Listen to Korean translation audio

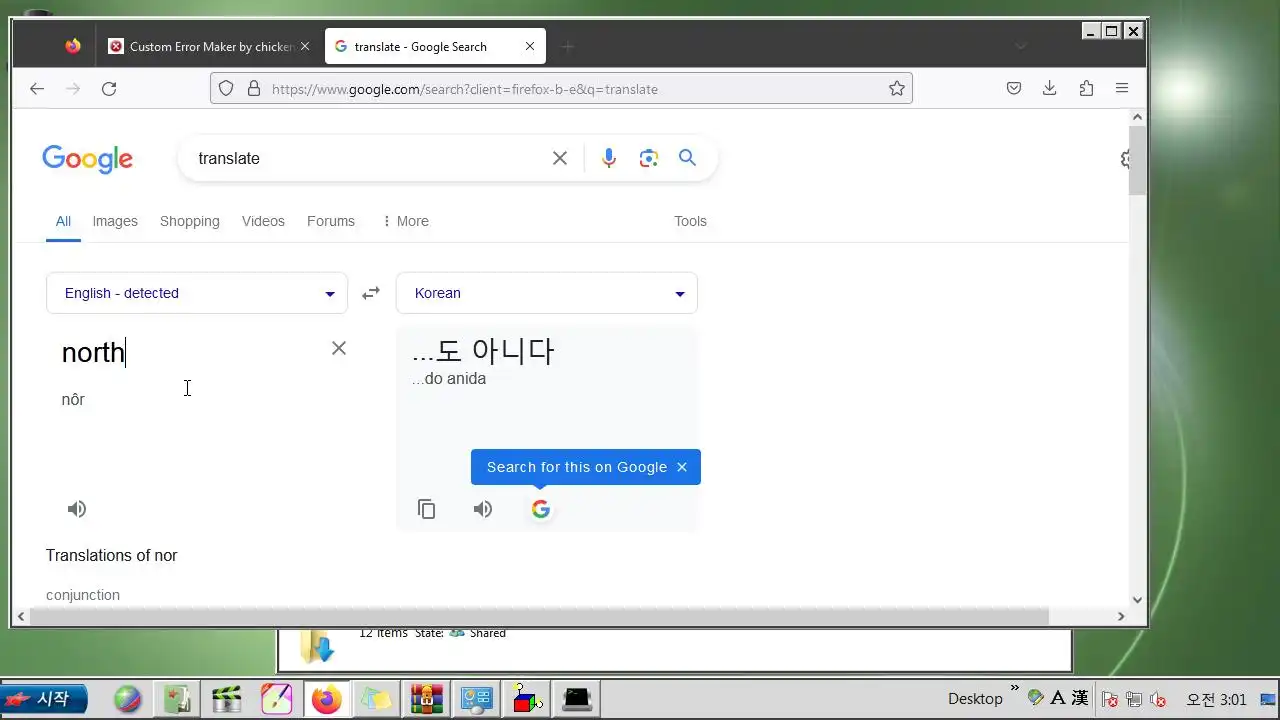483,509
